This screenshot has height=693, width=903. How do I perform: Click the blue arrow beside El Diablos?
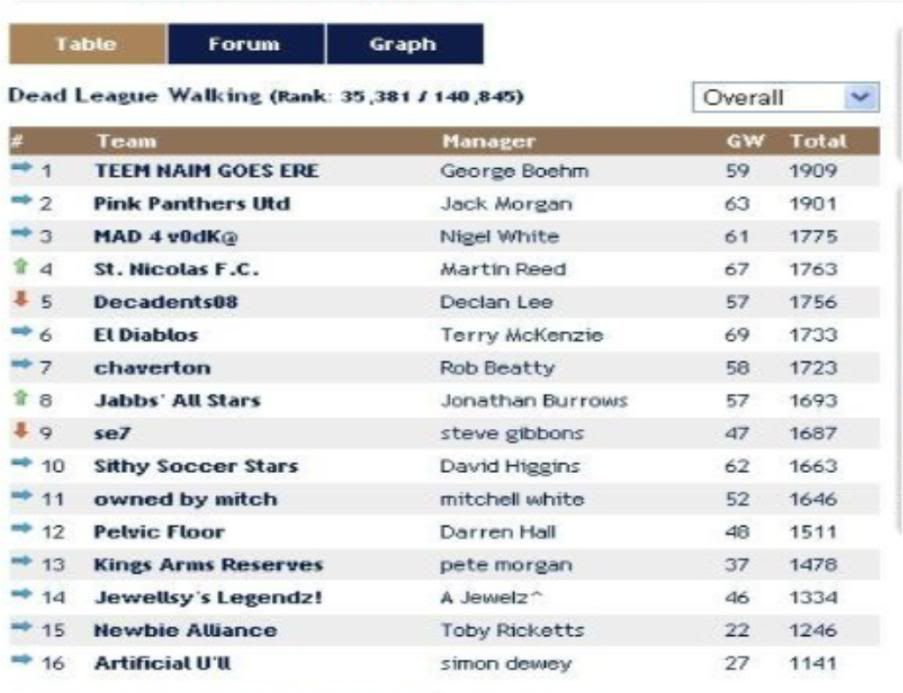(x=22, y=335)
